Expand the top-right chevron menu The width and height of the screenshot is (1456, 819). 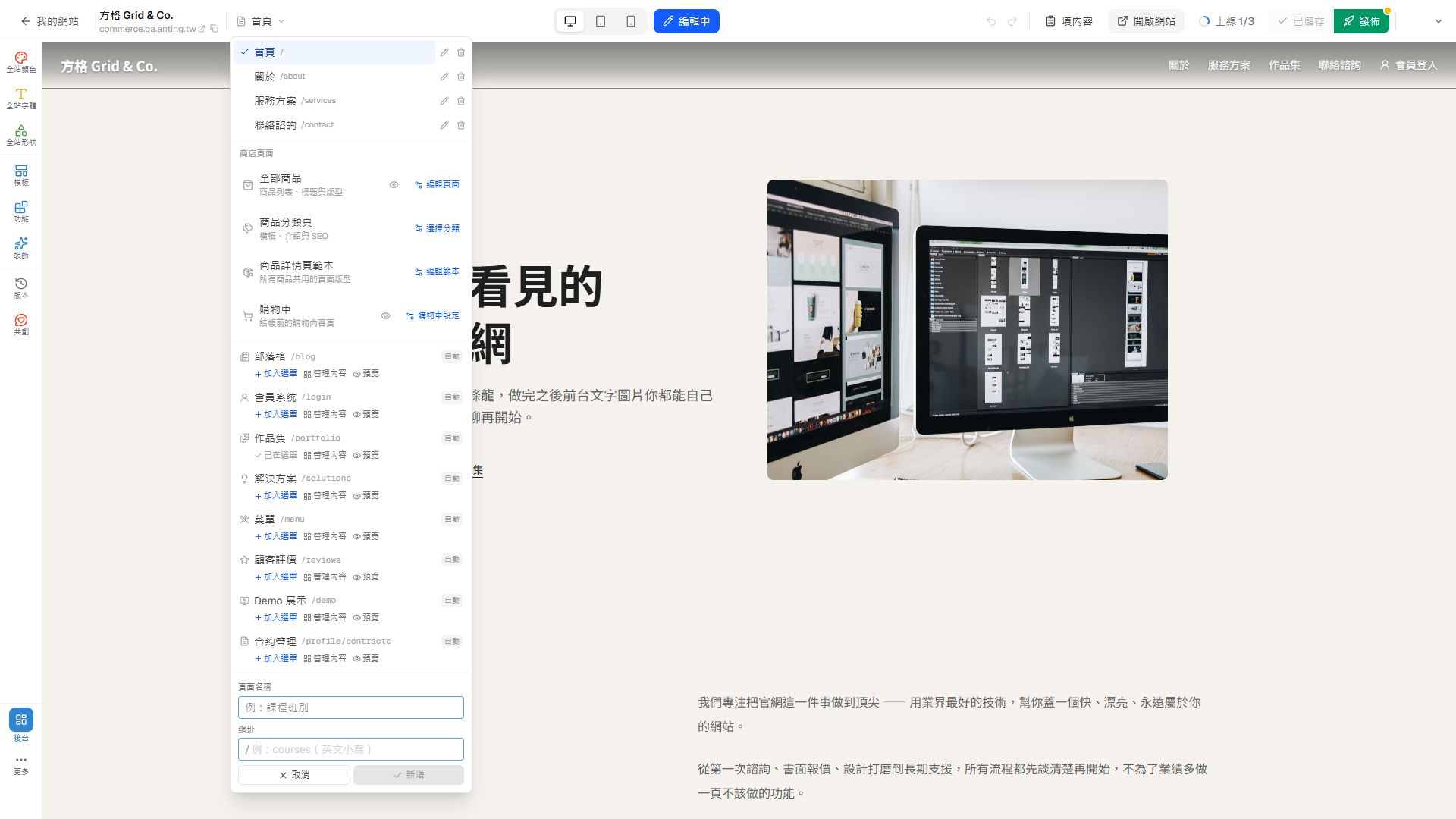(x=1439, y=21)
